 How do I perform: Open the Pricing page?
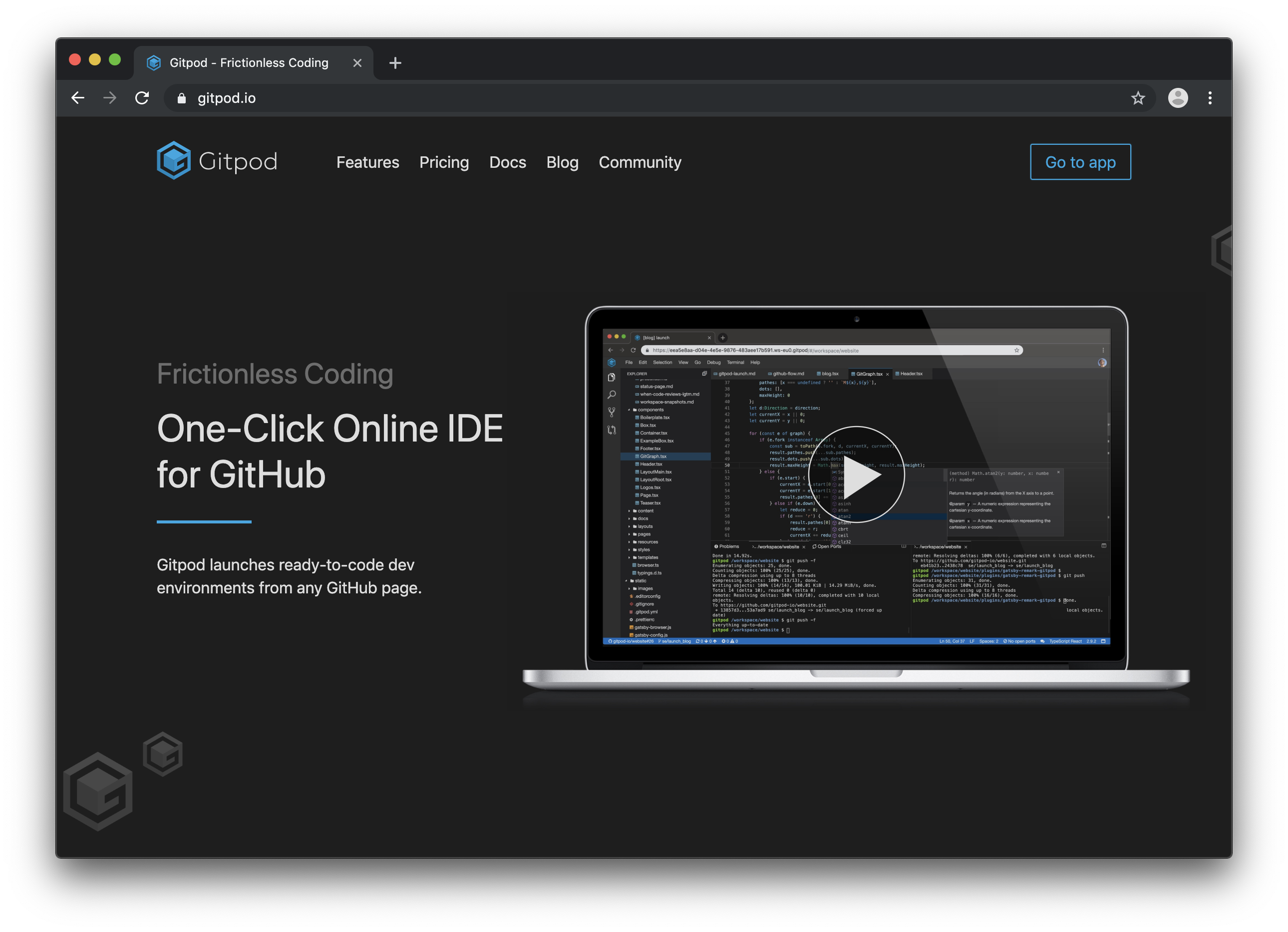444,162
